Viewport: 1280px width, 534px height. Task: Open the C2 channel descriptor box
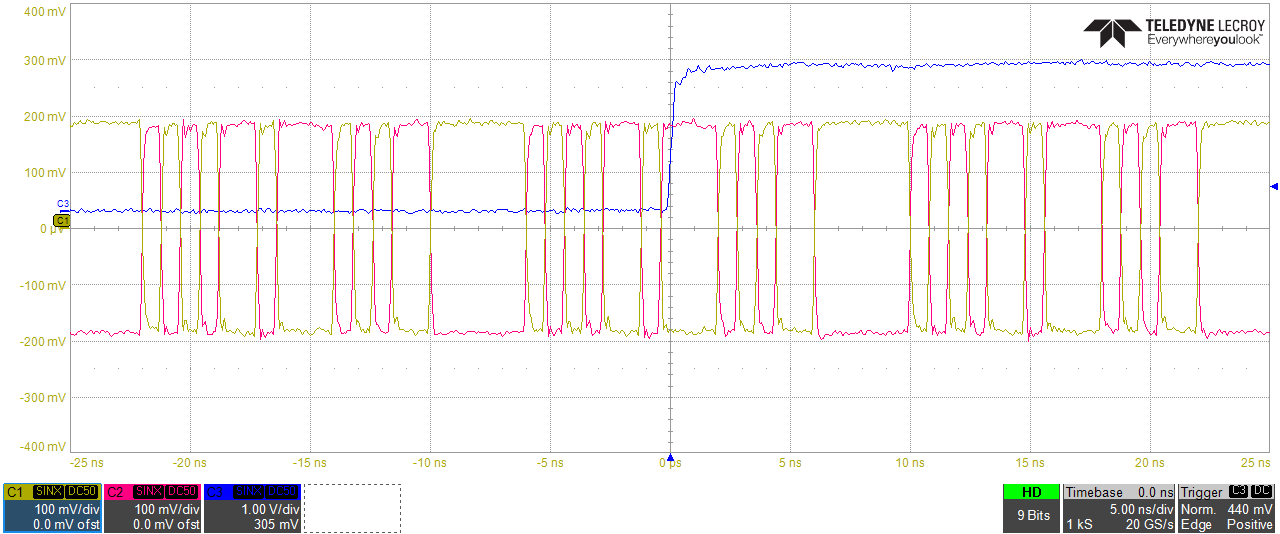(x=152, y=508)
